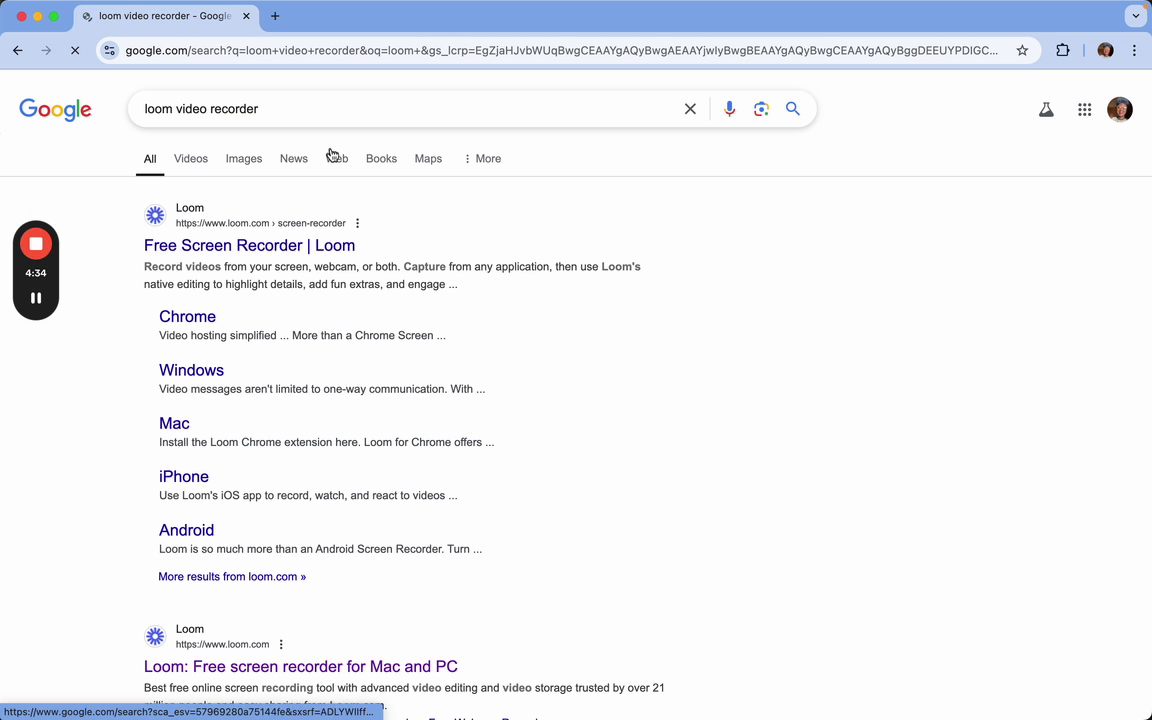Show more results from loom.com

232,577
